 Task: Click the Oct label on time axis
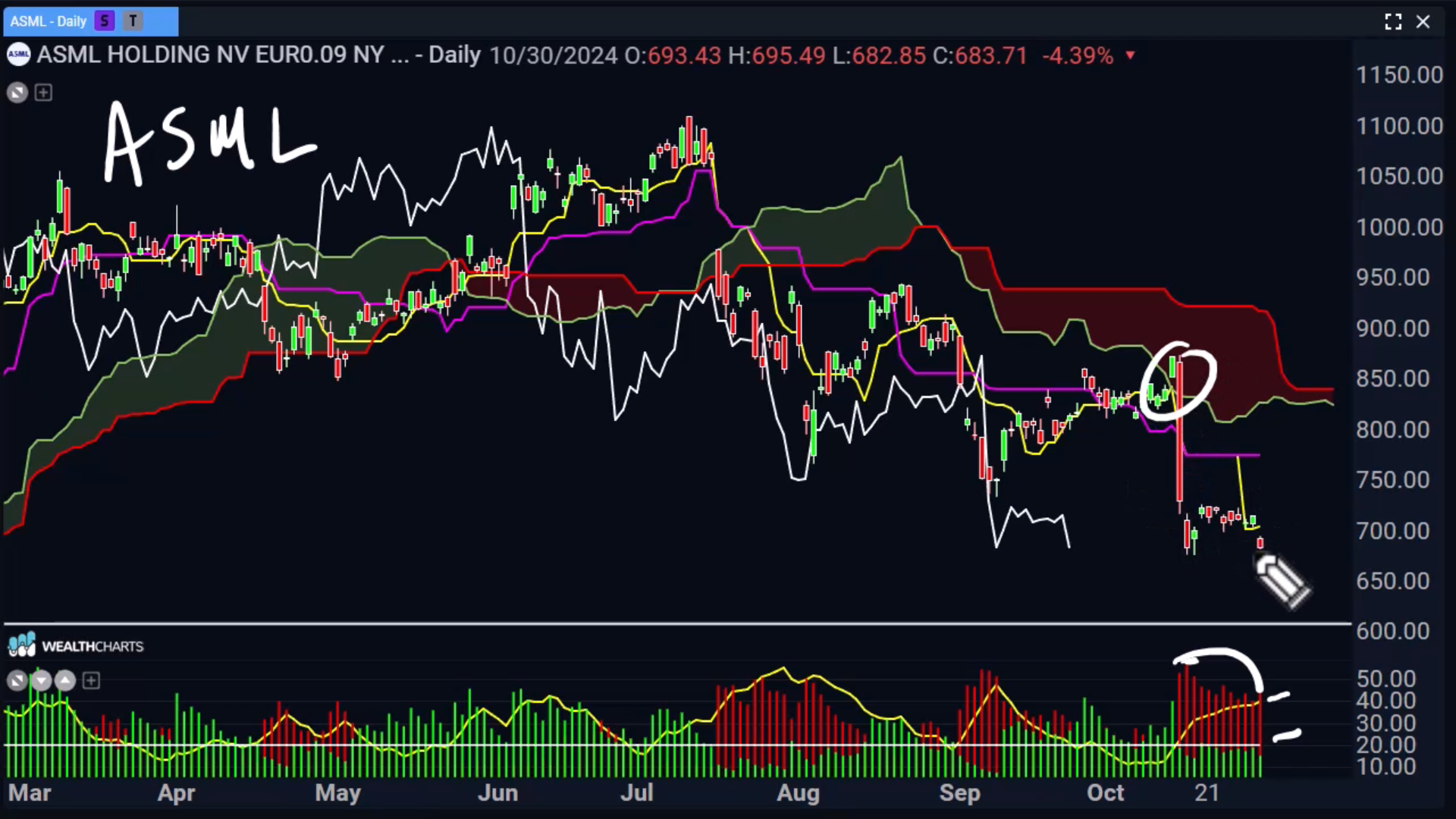[x=1105, y=792]
